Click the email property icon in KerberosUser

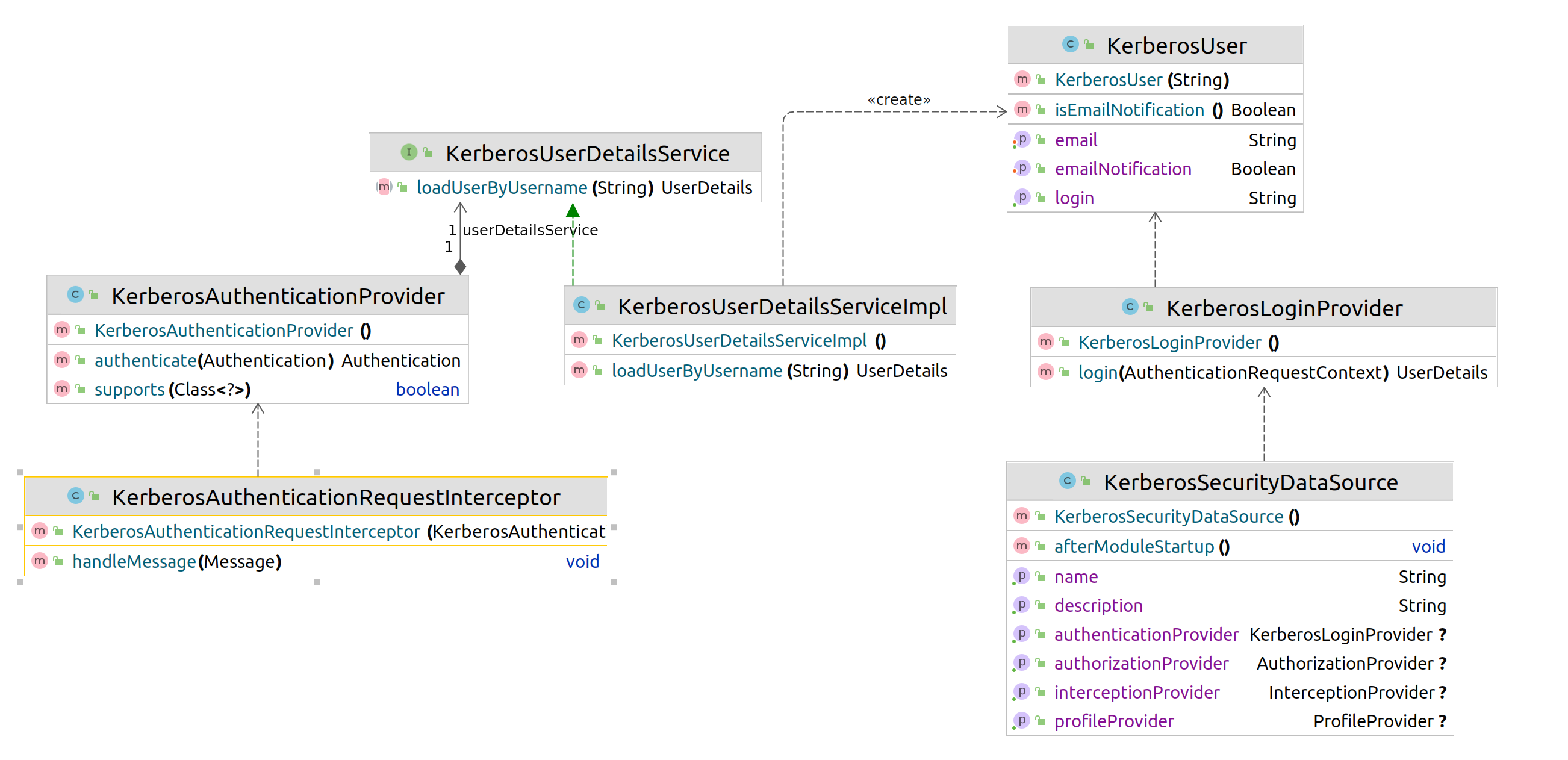tap(1022, 140)
